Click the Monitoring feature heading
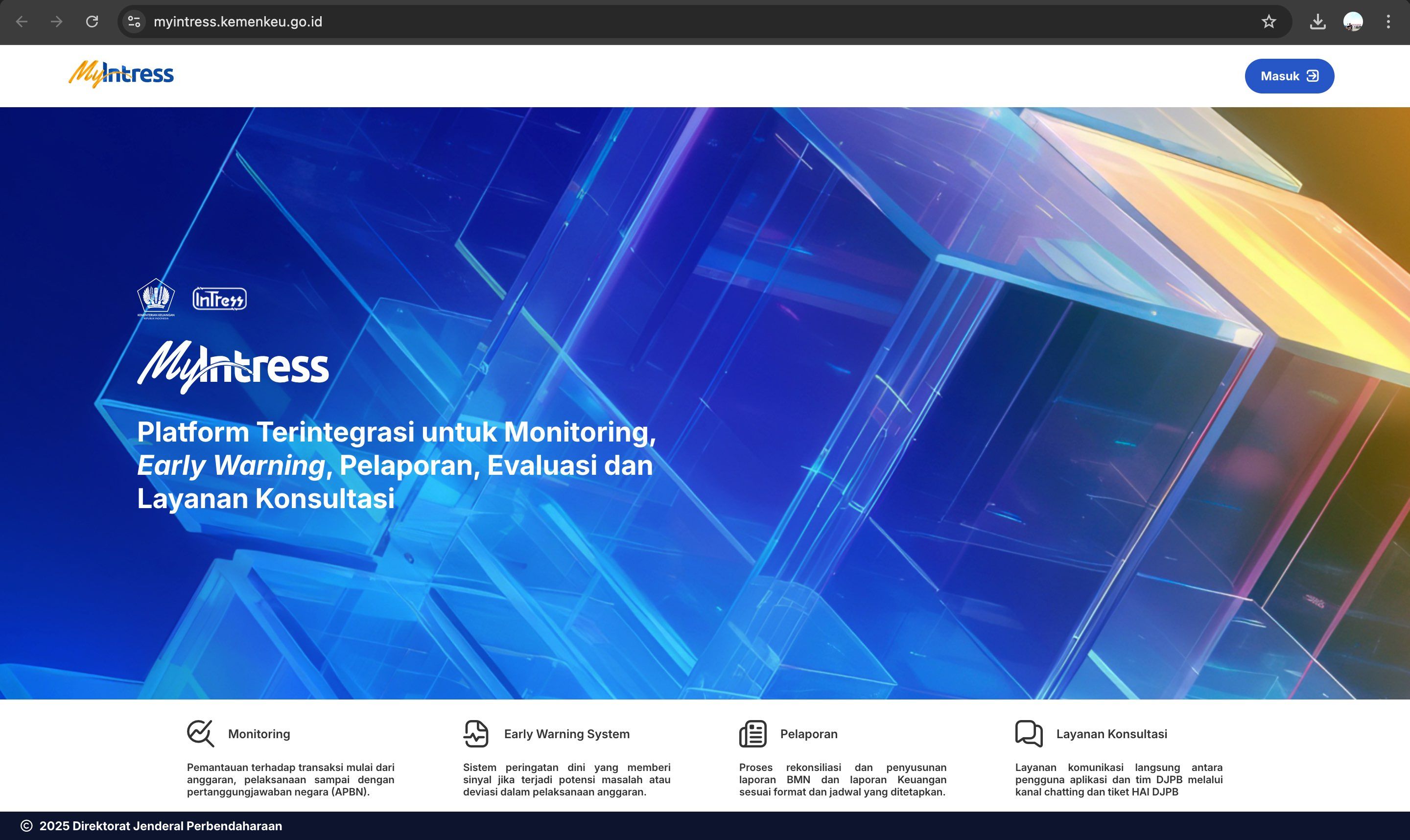The height and width of the screenshot is (840, 1410). click(258, 734)
